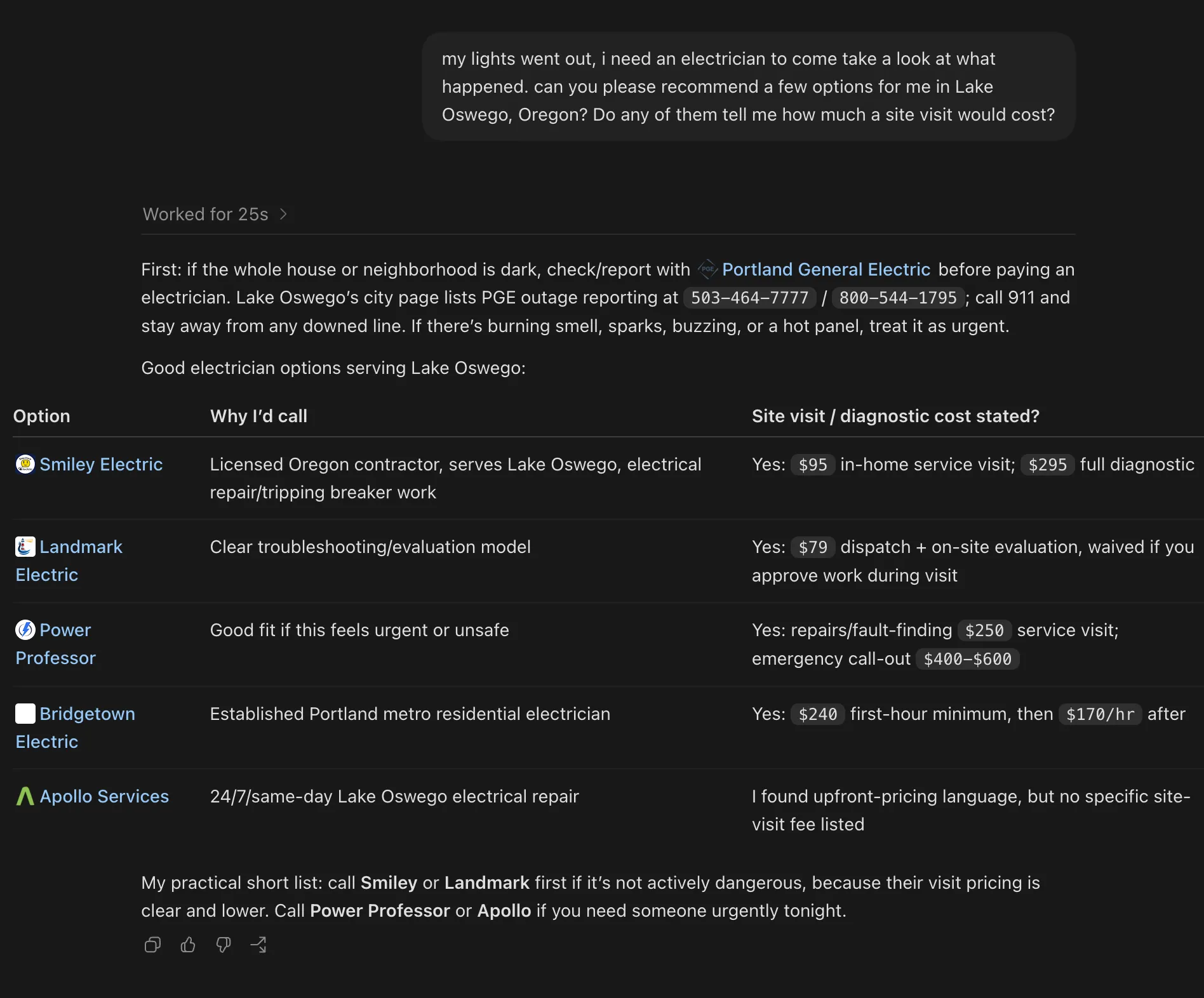Open the Apollo Services link
The image size is (1204, 998).
[x=104, y=796]
